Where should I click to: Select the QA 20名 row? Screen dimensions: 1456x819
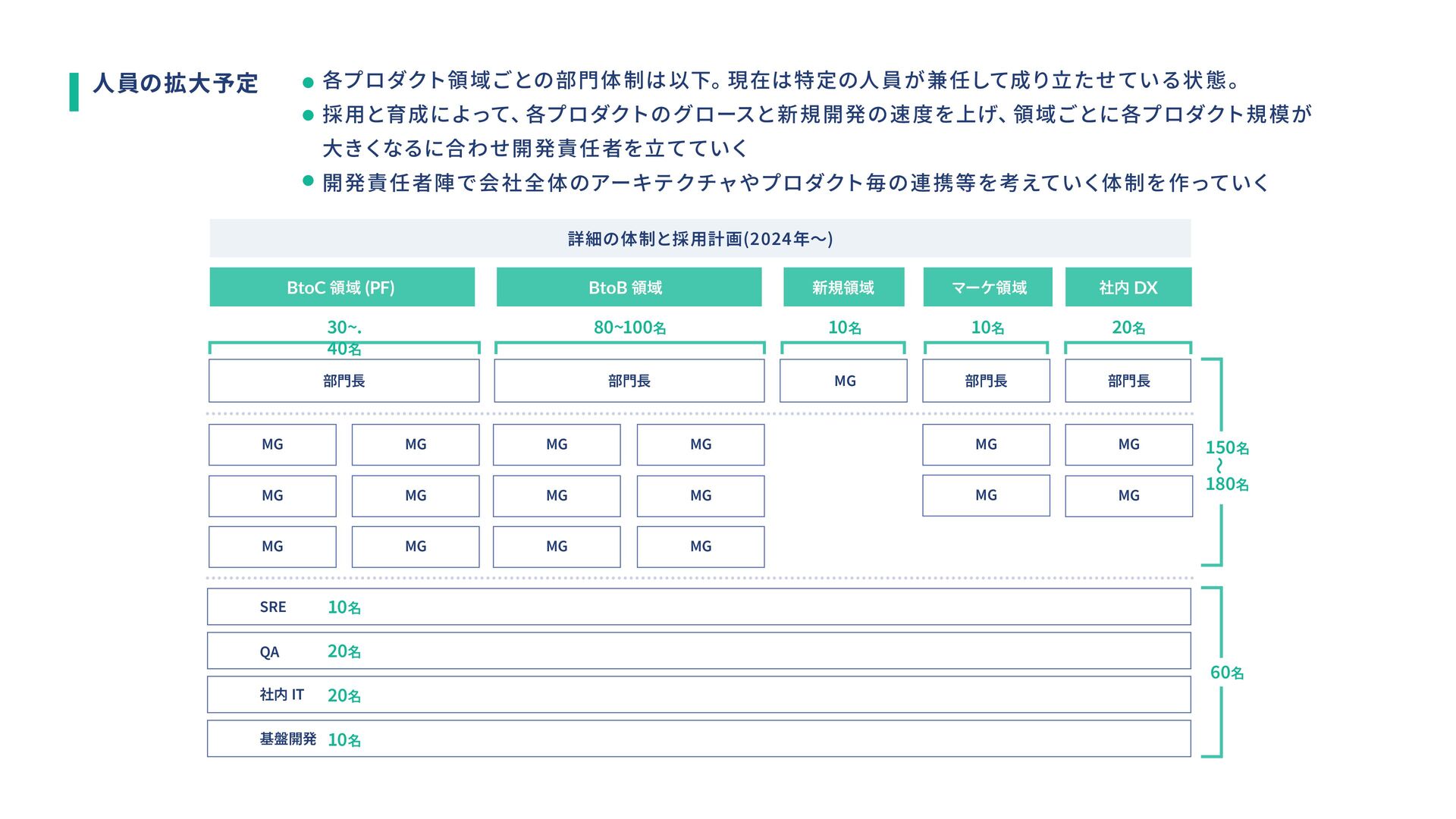pyautogui.click(x=699, y=651)
